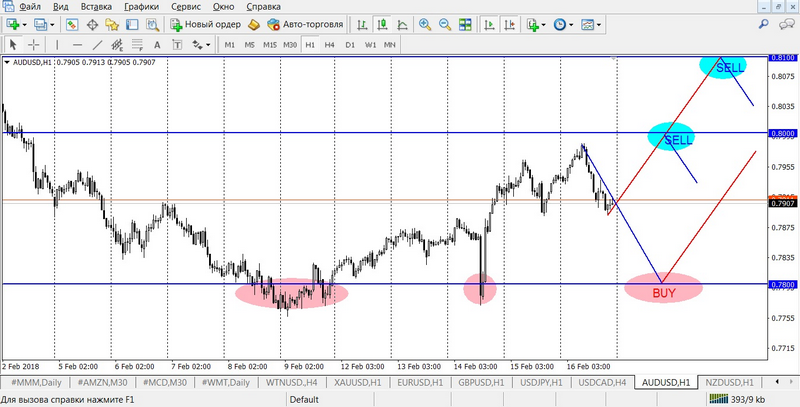This screenshot has width=800, height=407.
Task: Toggle the Авто-торговля button
Action: (x=306, y=24)
